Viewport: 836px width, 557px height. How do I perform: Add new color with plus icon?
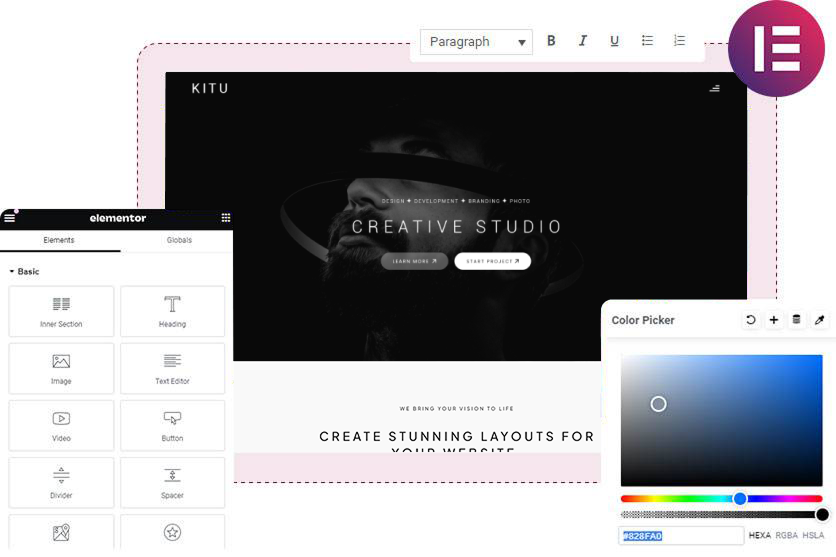pos(774,320)
